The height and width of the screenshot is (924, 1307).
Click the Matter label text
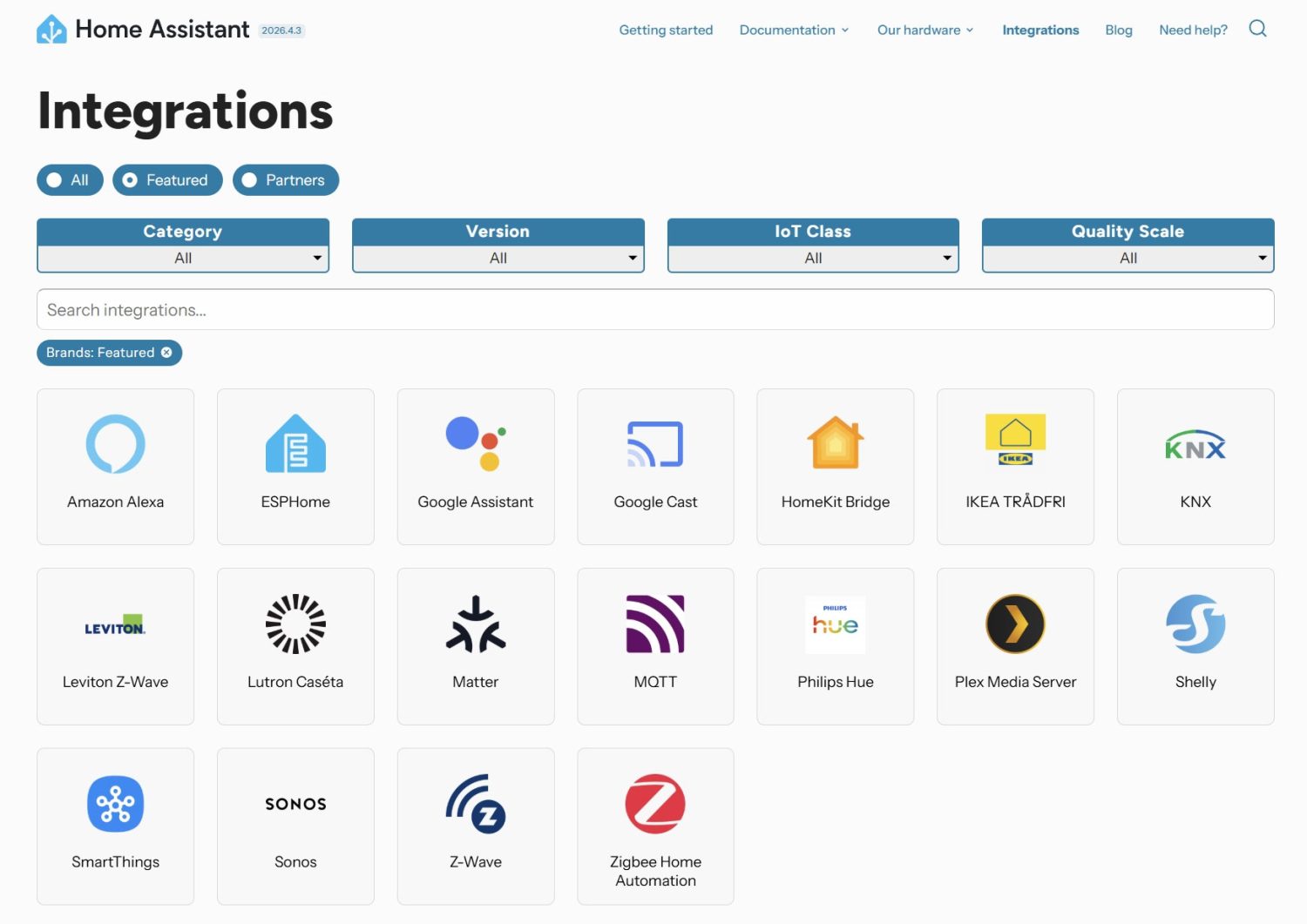tap(476, 682)
